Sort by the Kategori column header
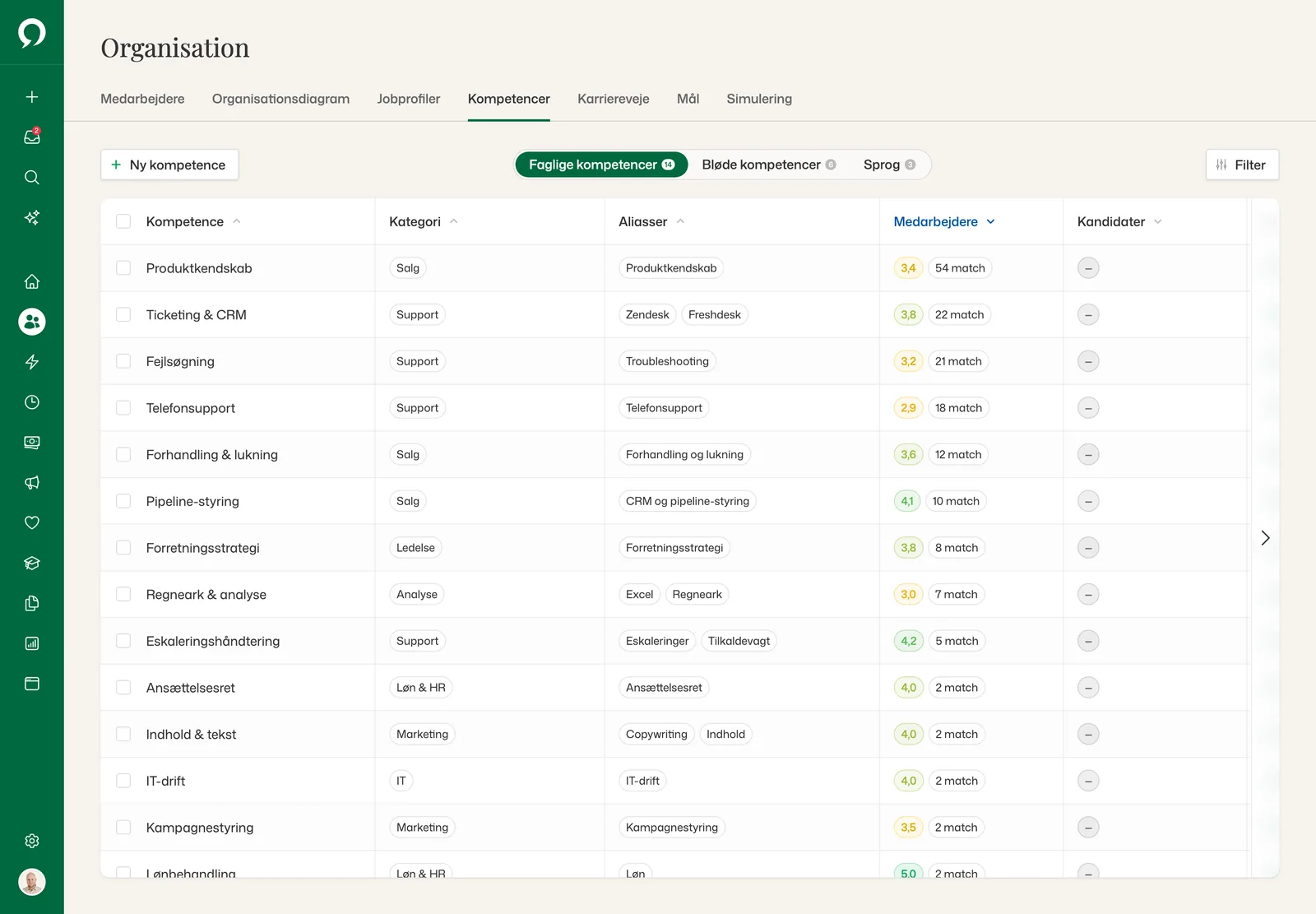 (x=424, y=221)
